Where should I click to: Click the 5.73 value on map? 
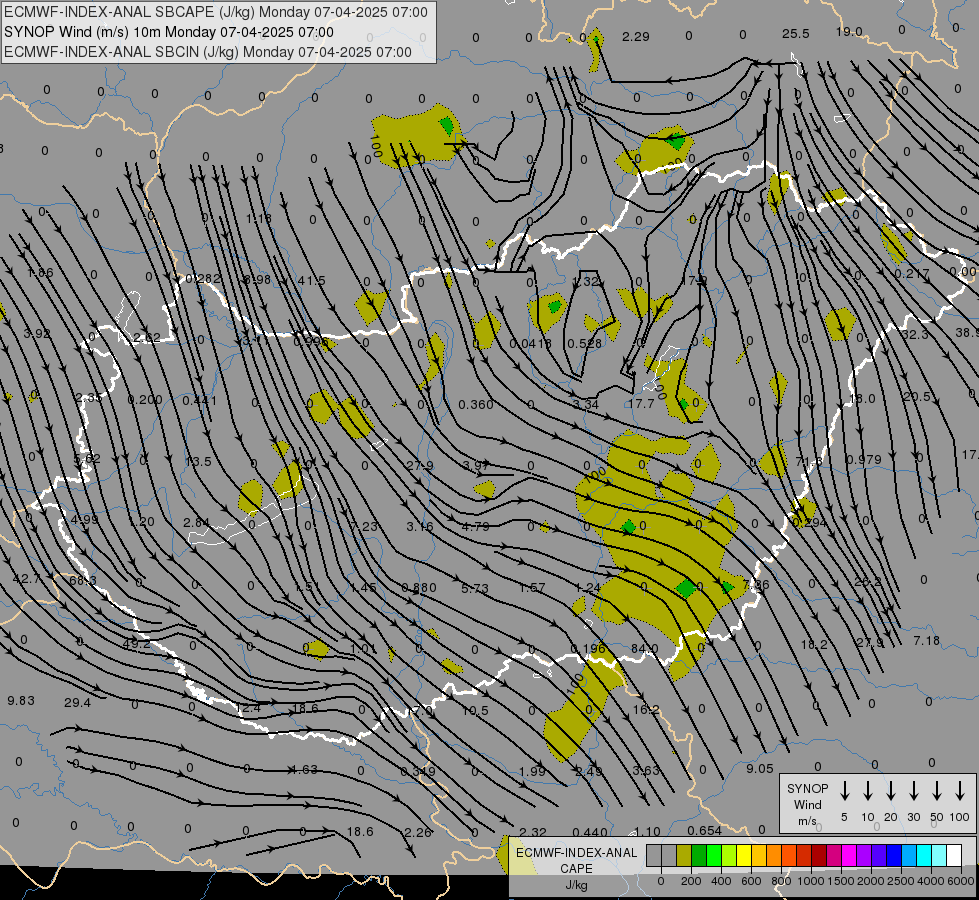pos(475,588)
